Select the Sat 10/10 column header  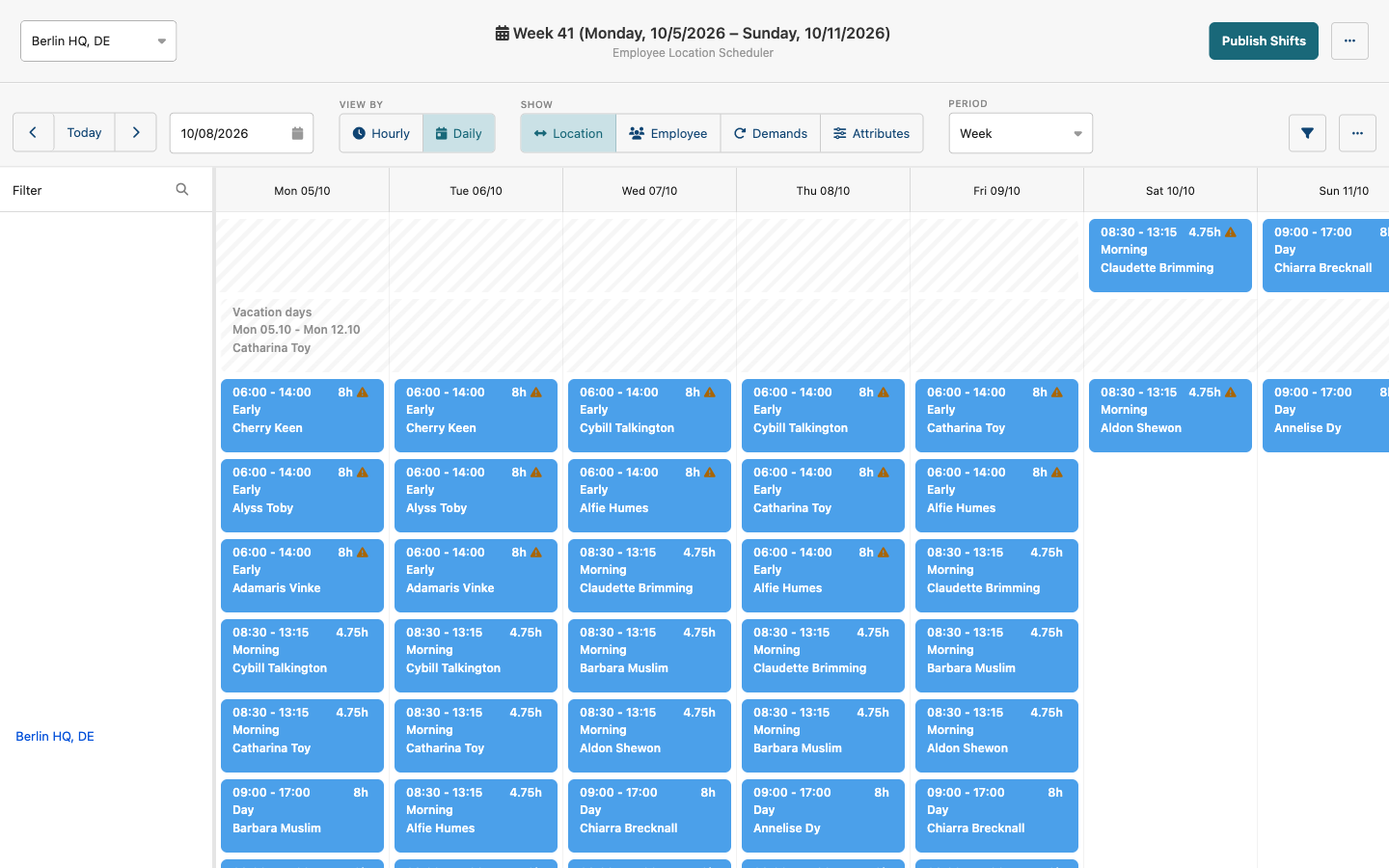click(x=1170, y=190)
